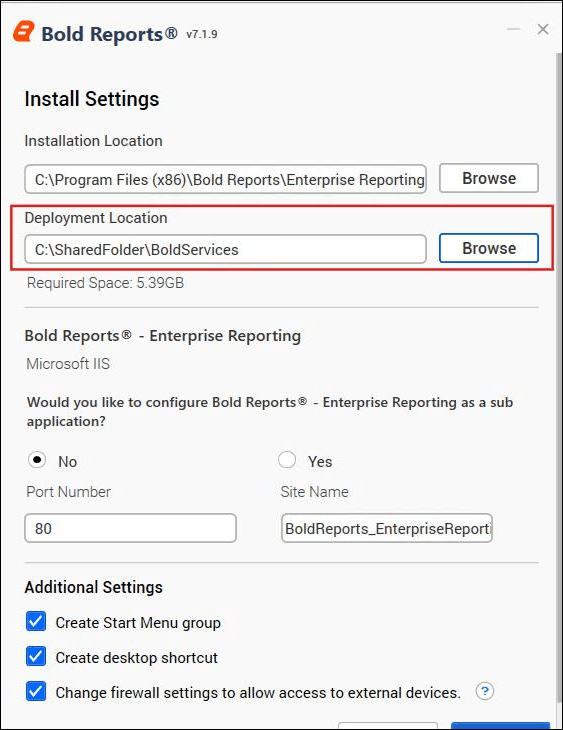Open firewall settings help question mark icon
The width and height of the screenshot is (563, 730).
pos(484,691)
